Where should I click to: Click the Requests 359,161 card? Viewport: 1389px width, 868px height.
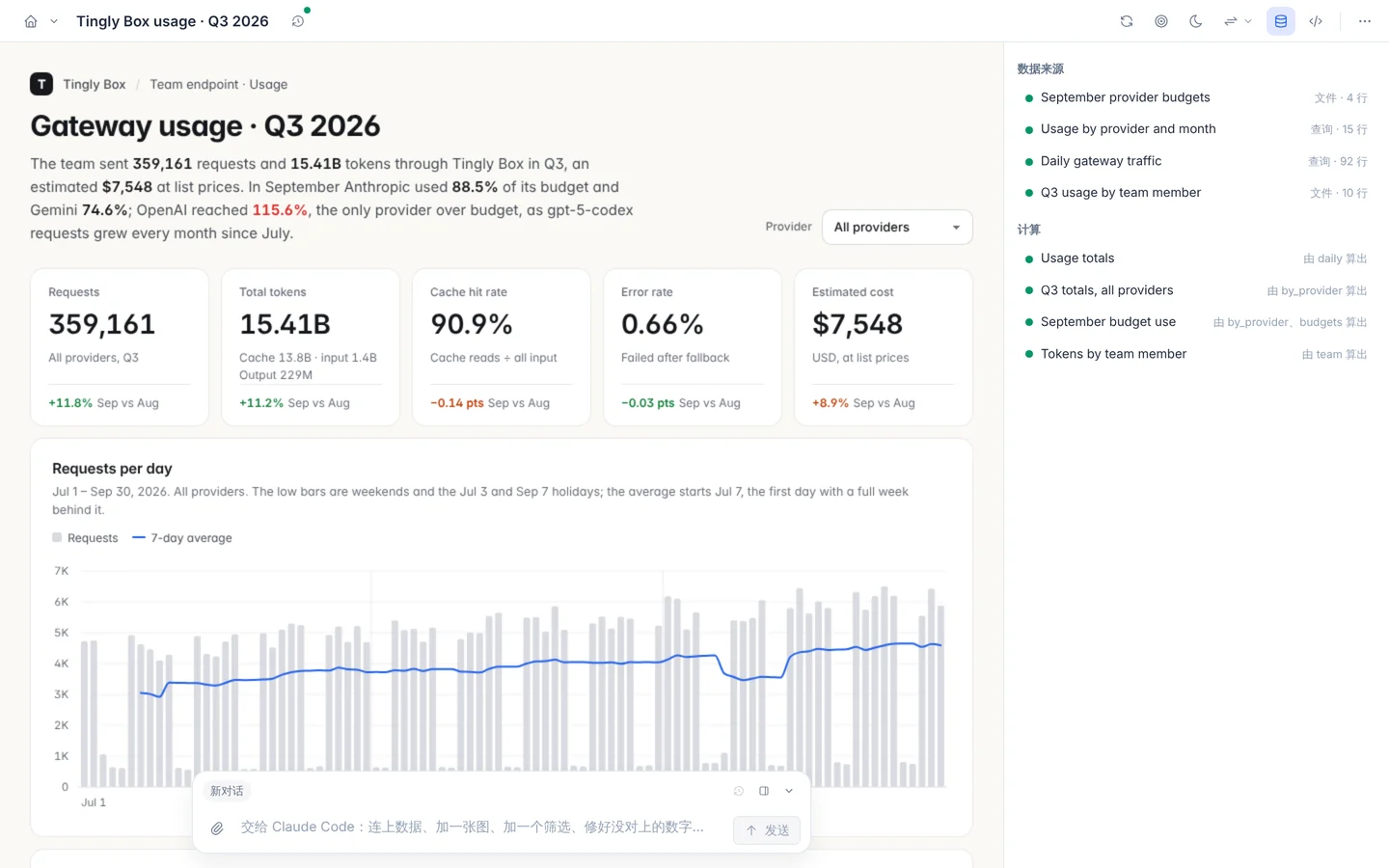point(120,347)
